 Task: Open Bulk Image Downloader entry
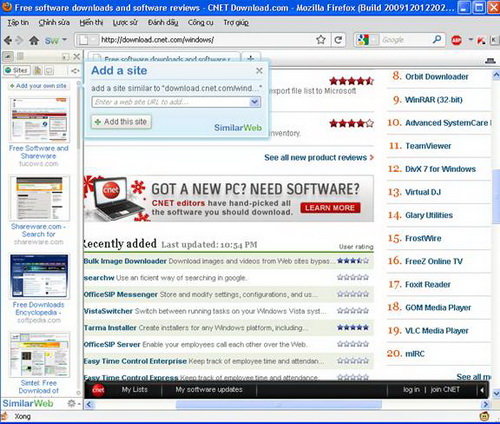pyautogui.click(x=125, y=261)
